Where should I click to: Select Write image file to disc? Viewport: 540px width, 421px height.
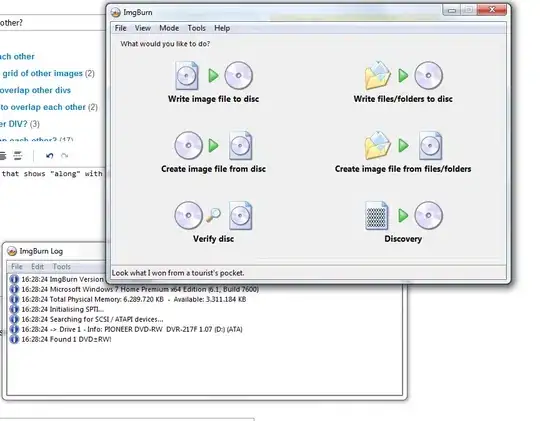tap(214, 82)
